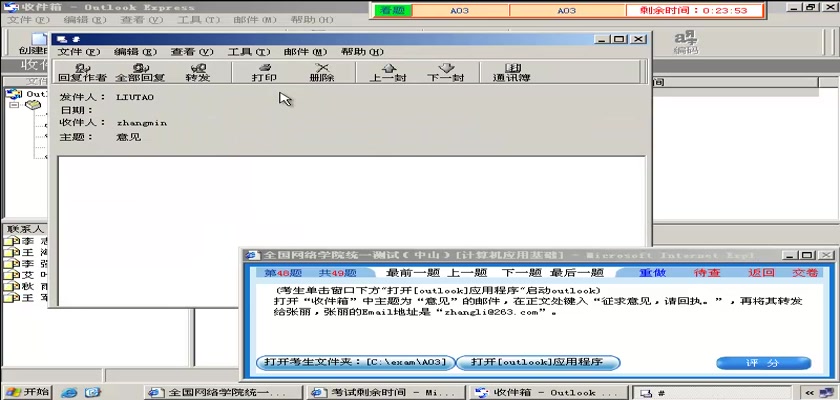840x400 pixels.
Task: Click recipient zhangmin in message header
Action: click(x=141, y=123)
